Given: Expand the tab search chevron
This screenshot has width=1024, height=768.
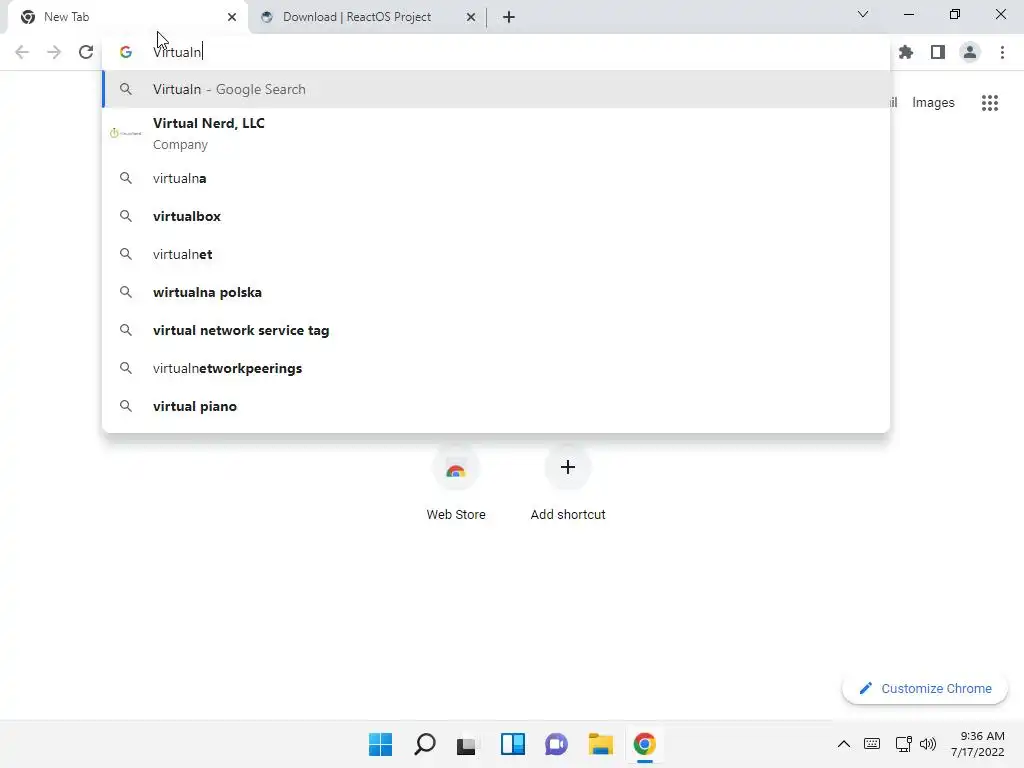Looking at the screenshot, I should click(863, 14).
